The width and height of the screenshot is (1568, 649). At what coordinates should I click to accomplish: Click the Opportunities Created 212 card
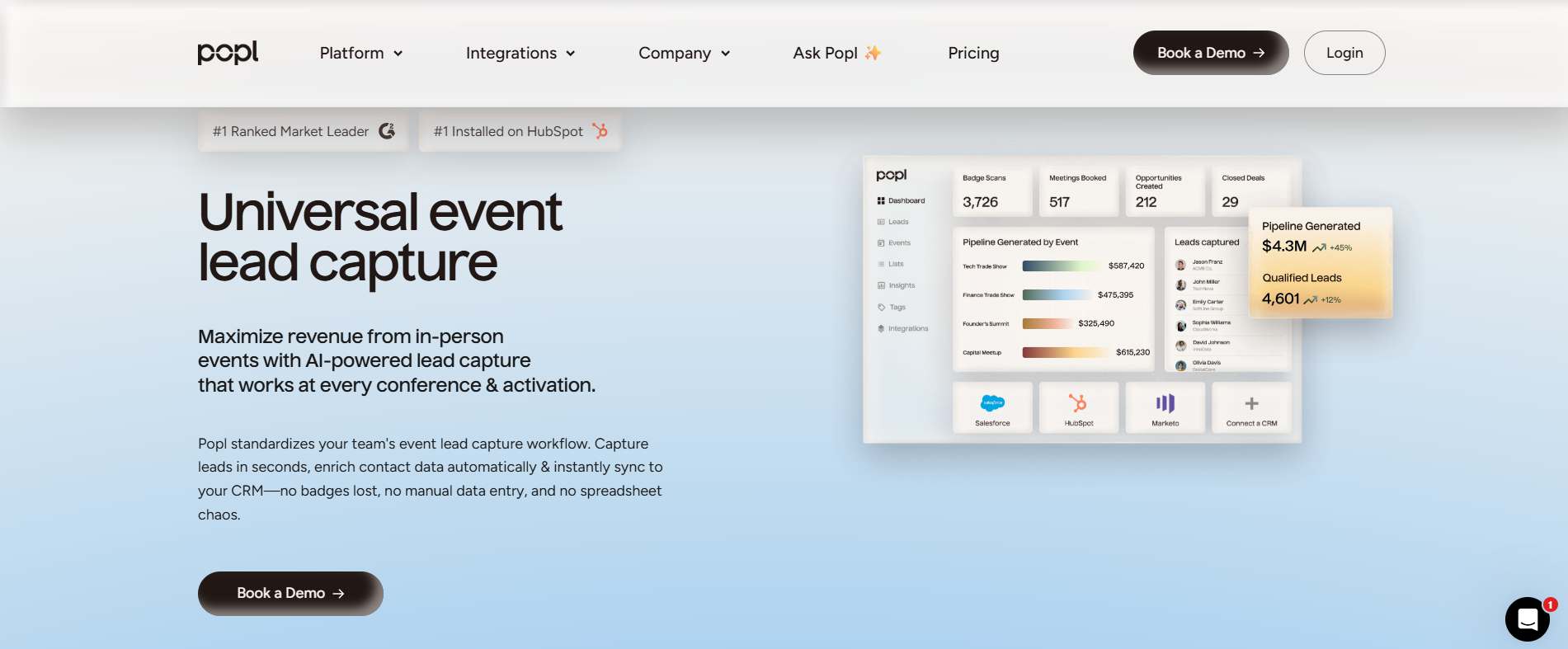[x=1165, y=192]
